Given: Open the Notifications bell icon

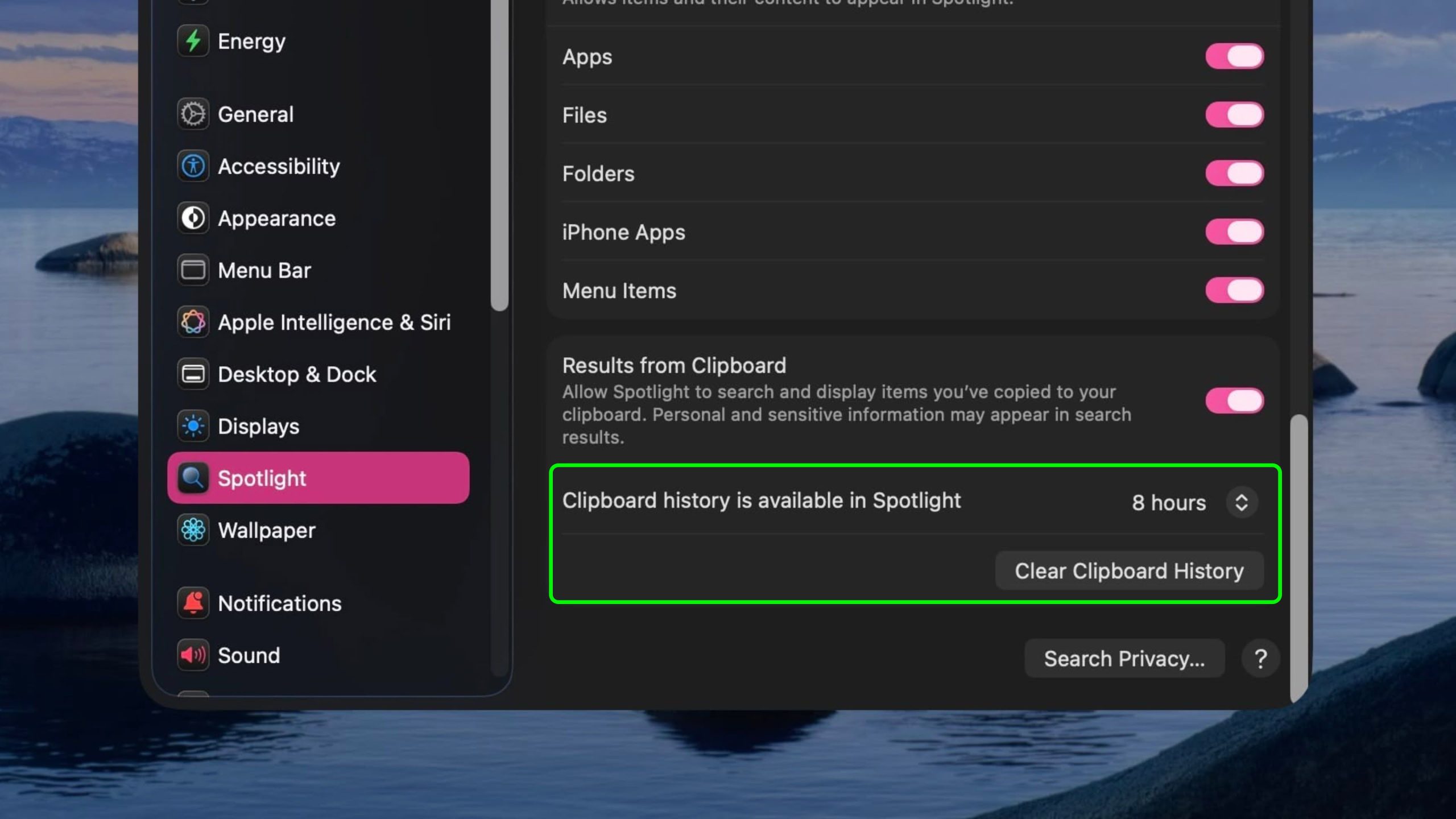Looking at the screenshot, I should (193, 603).
